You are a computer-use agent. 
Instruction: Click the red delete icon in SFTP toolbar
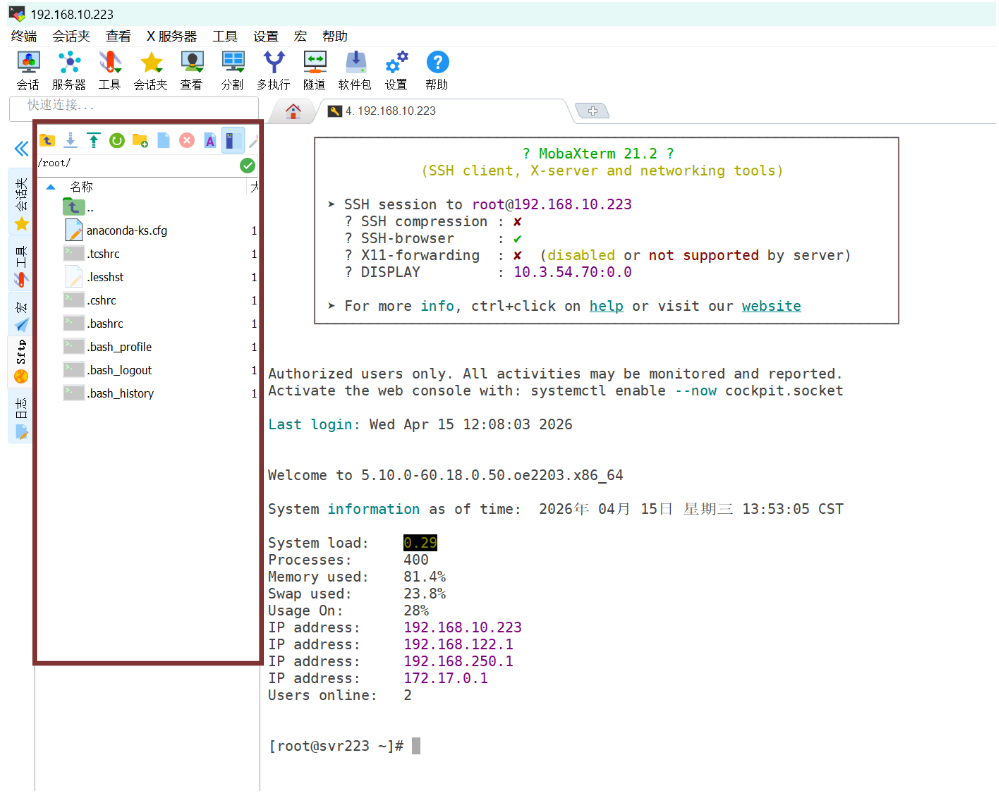(187, 140)
